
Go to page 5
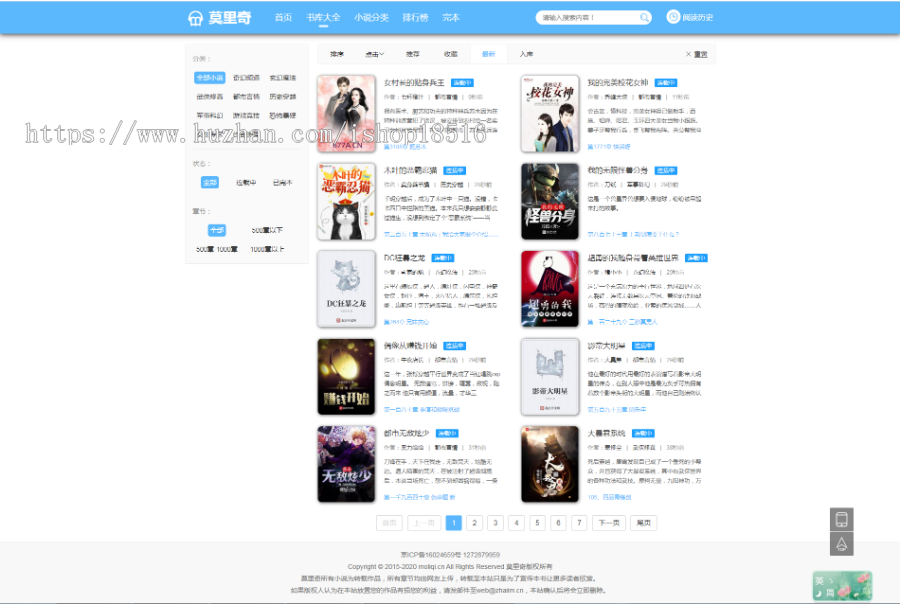(537, 523)
